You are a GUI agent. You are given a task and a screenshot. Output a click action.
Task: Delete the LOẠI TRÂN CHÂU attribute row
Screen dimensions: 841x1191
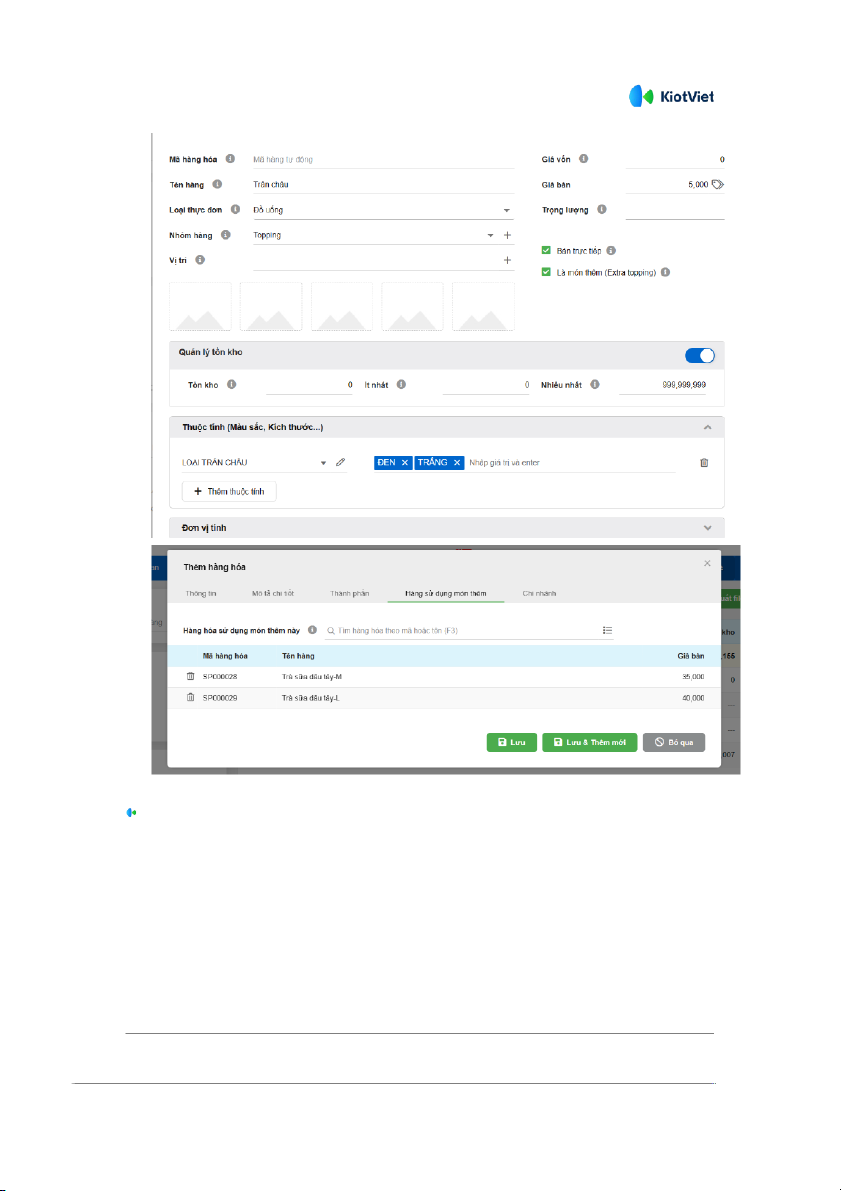[x=704, y=462]
